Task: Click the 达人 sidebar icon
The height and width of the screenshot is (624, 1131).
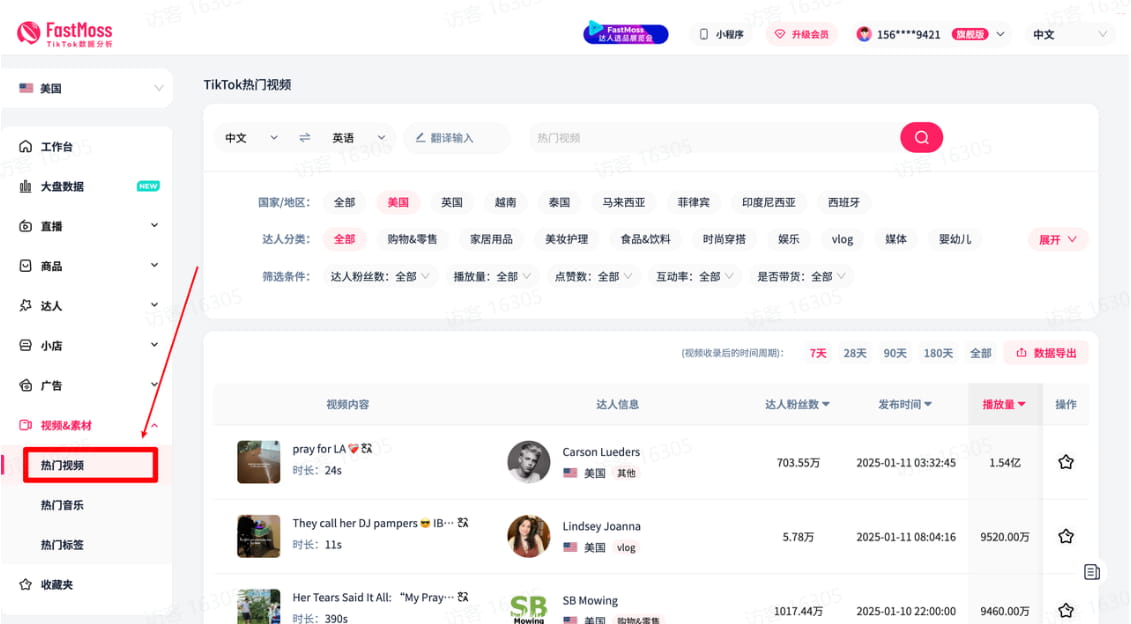Action: pyautogui.click(x=25, y=305)
